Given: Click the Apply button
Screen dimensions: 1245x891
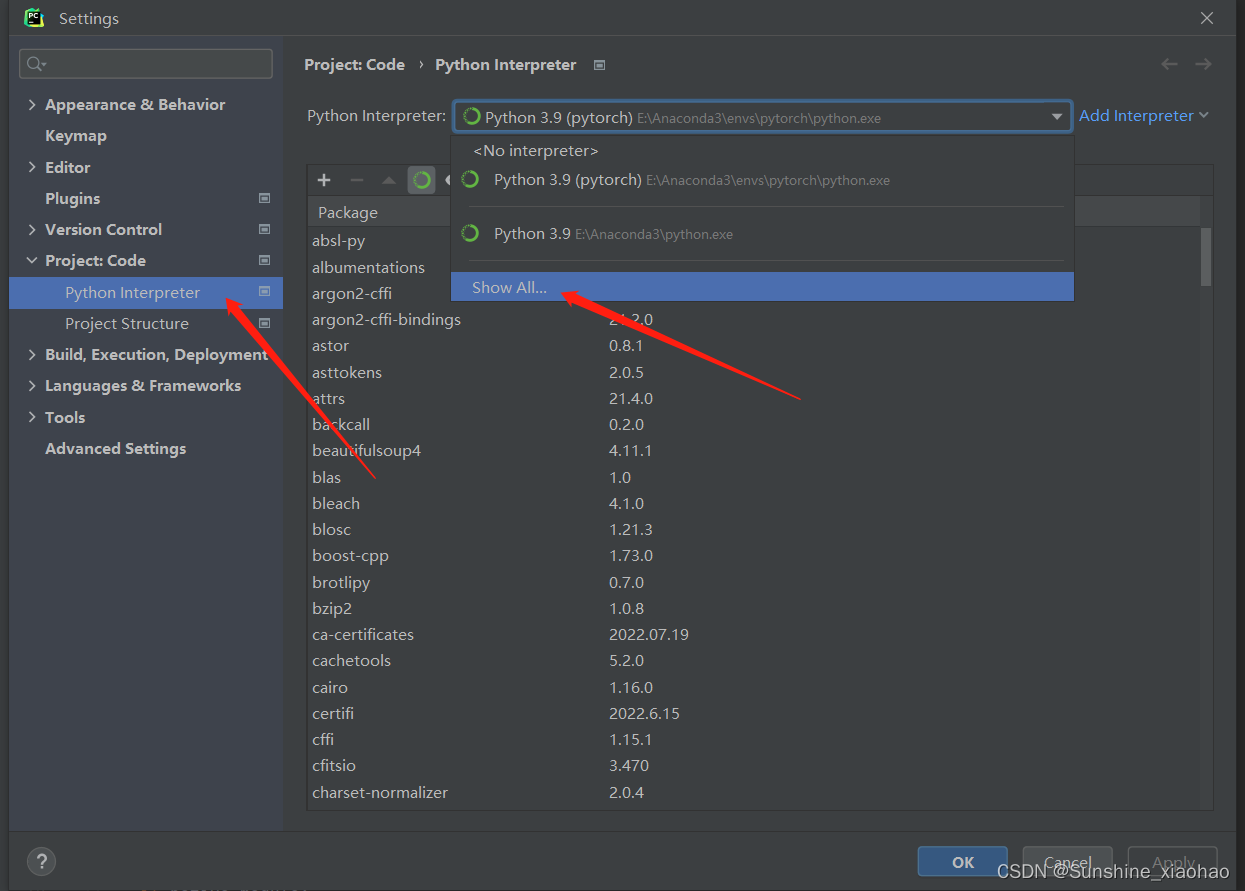Looking at the screenshot, I should (x=1172, y=863).
